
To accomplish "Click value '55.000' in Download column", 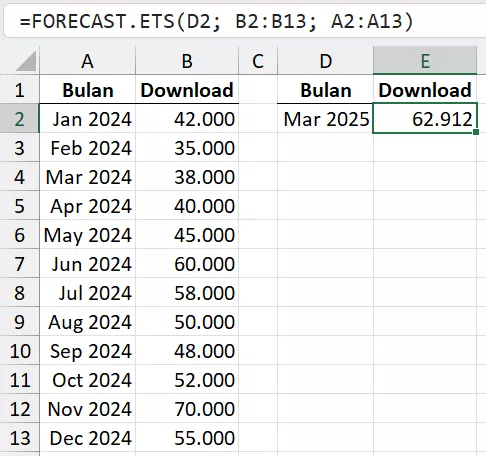I will (x=187, y=438).
